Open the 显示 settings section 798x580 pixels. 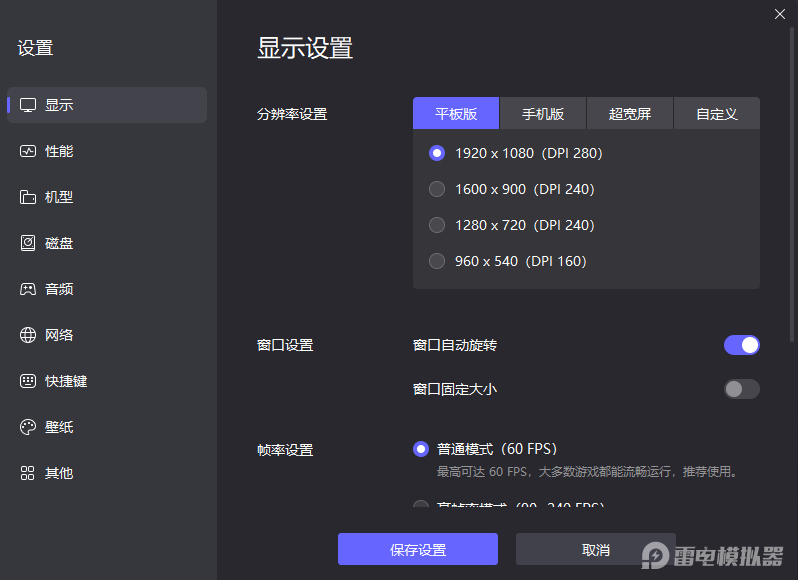(107, 105)
